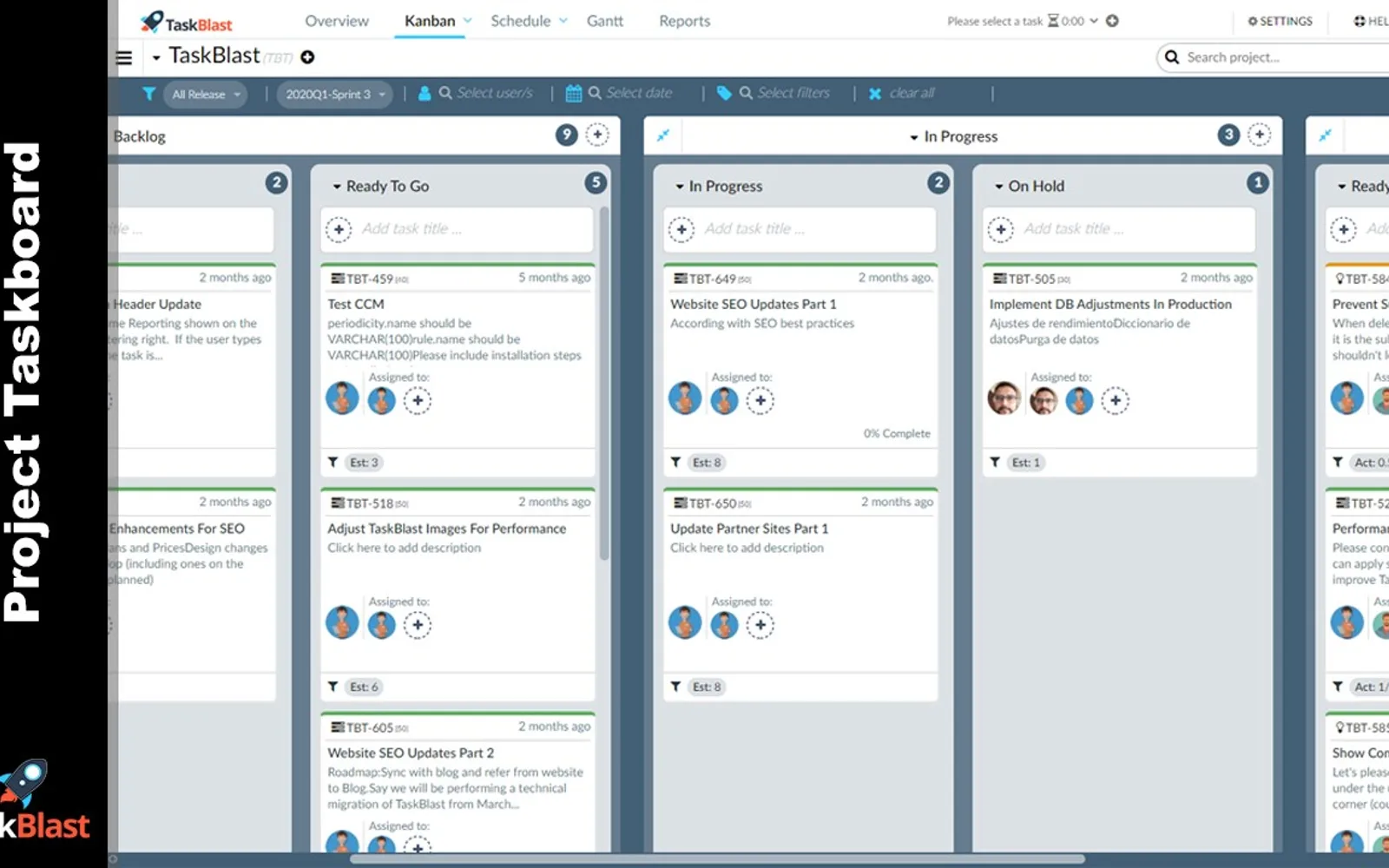Click the horizontal scrollbar at the bottom
This screenshot has width=1389, height=868.
(x=717, y=859)
